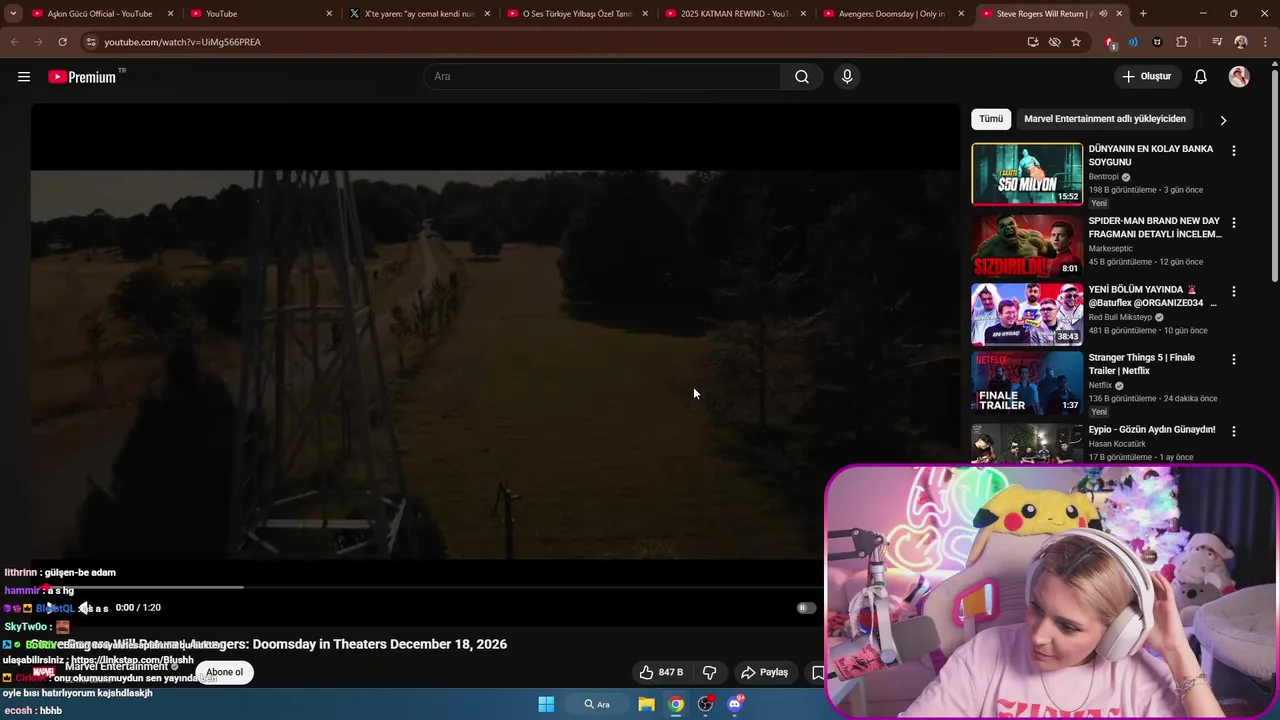
Task: Open options for DÜNYANIN EN KOLAY BANKA SOYGUNU
Action: 1233,151
